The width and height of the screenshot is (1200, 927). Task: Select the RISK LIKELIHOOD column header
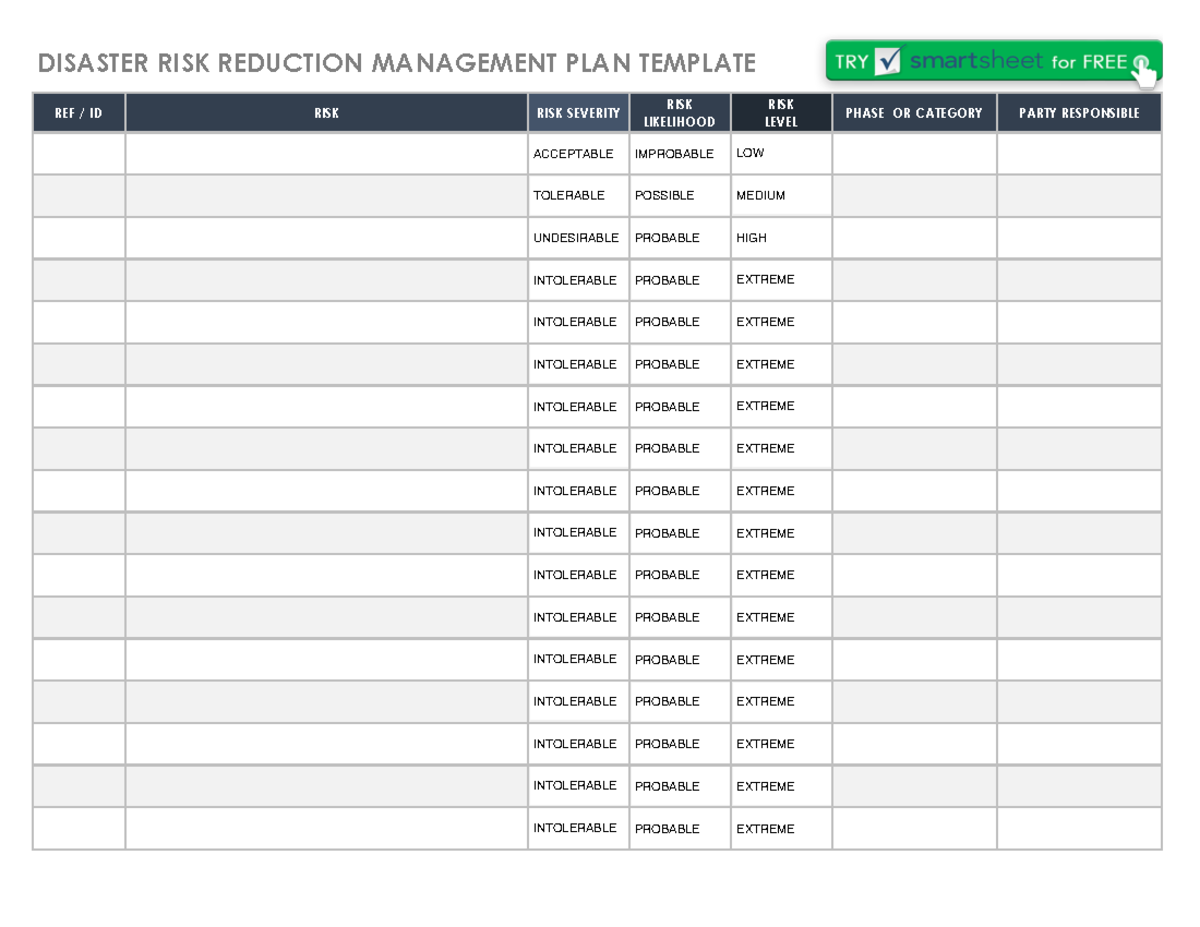click(x=680, y=113)
